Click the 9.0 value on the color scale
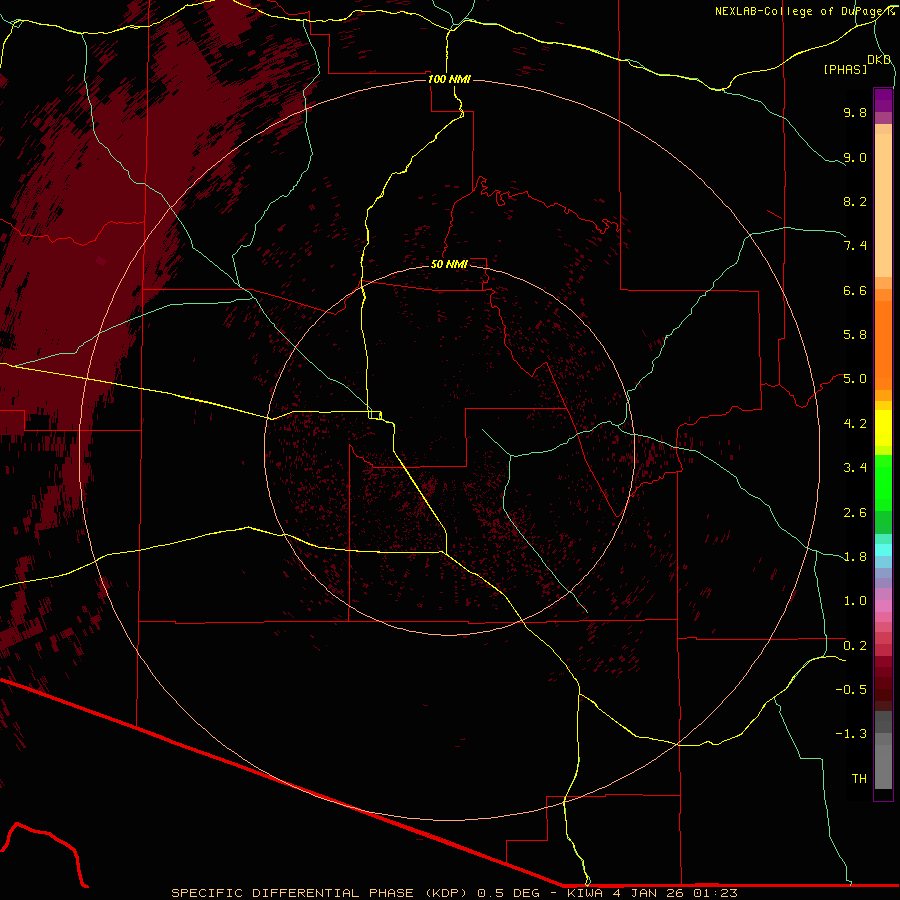The image size is (900, 900). (855, 157)
